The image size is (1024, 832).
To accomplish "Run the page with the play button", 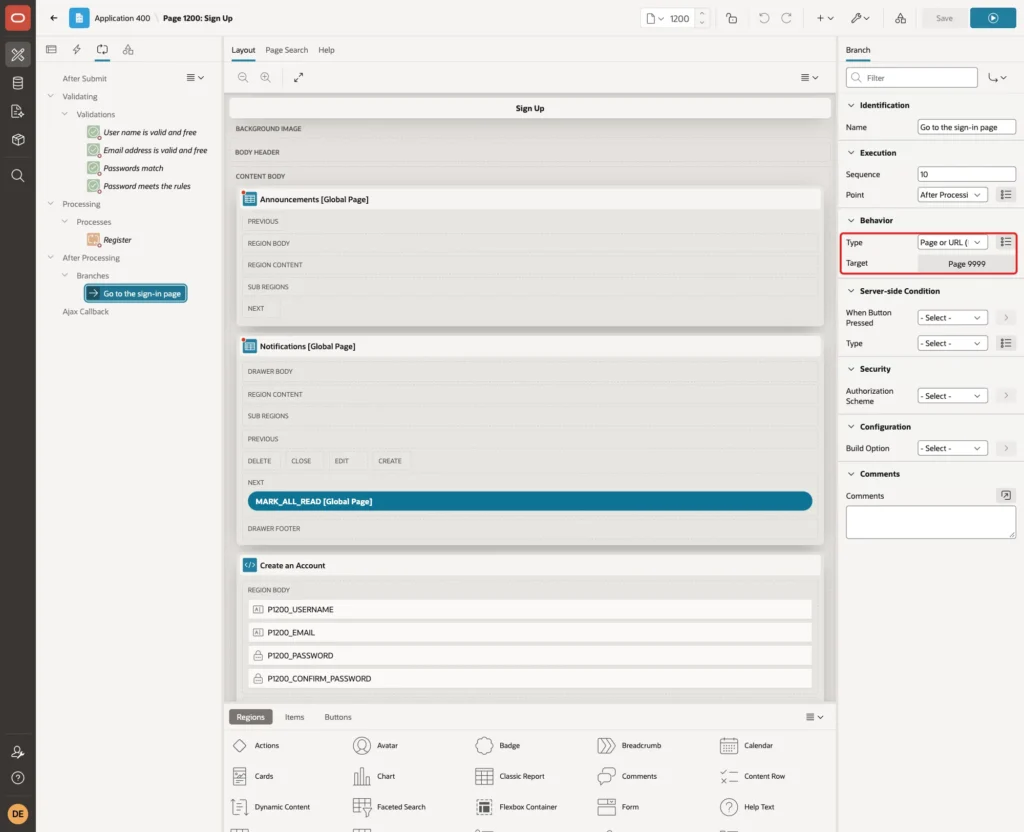I will (993, 18).
